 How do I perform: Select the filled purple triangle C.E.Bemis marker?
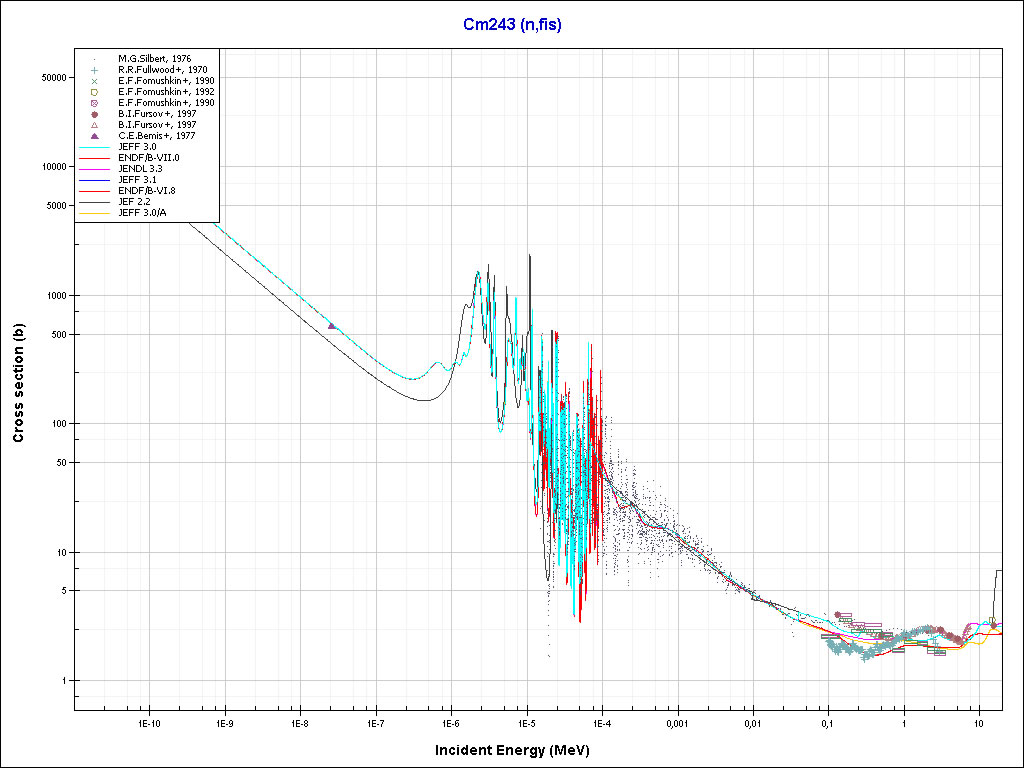point(93,136)
